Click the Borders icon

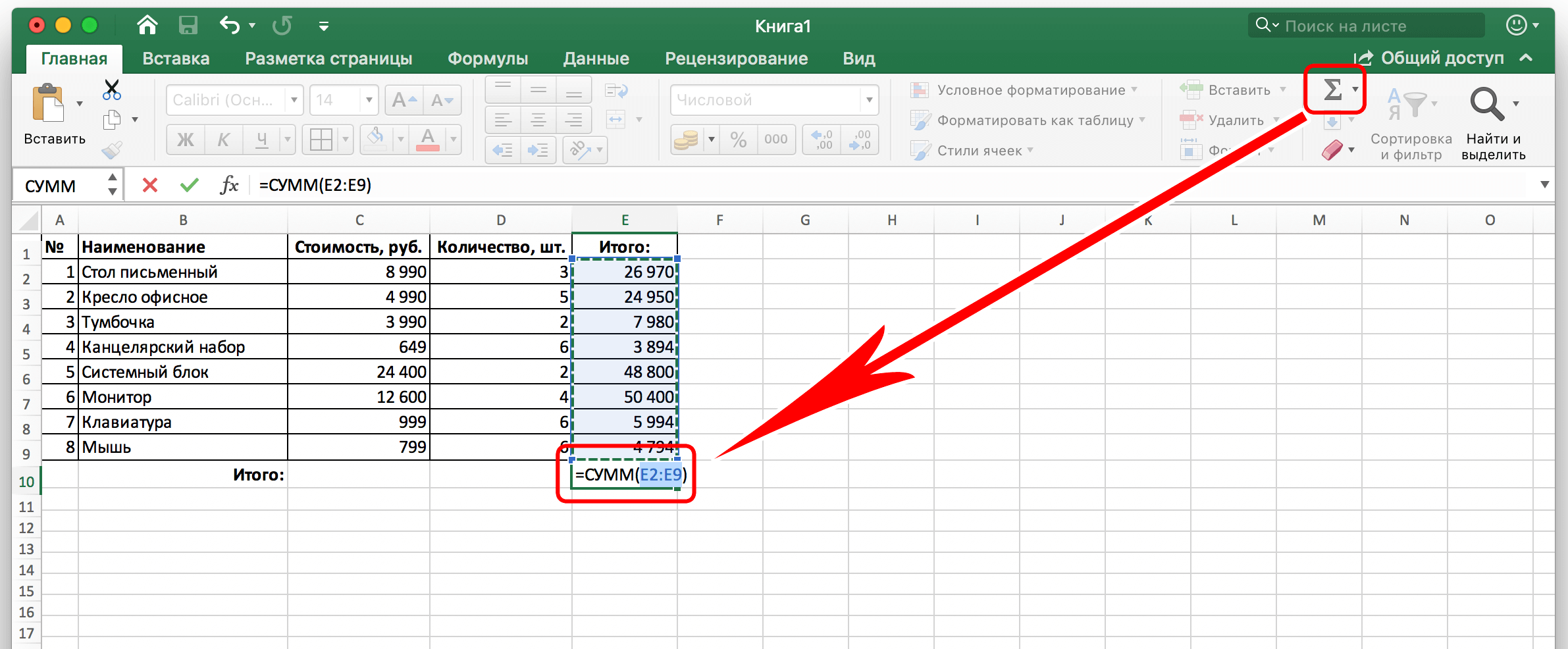pyautogui.click(x=321, y=140)
